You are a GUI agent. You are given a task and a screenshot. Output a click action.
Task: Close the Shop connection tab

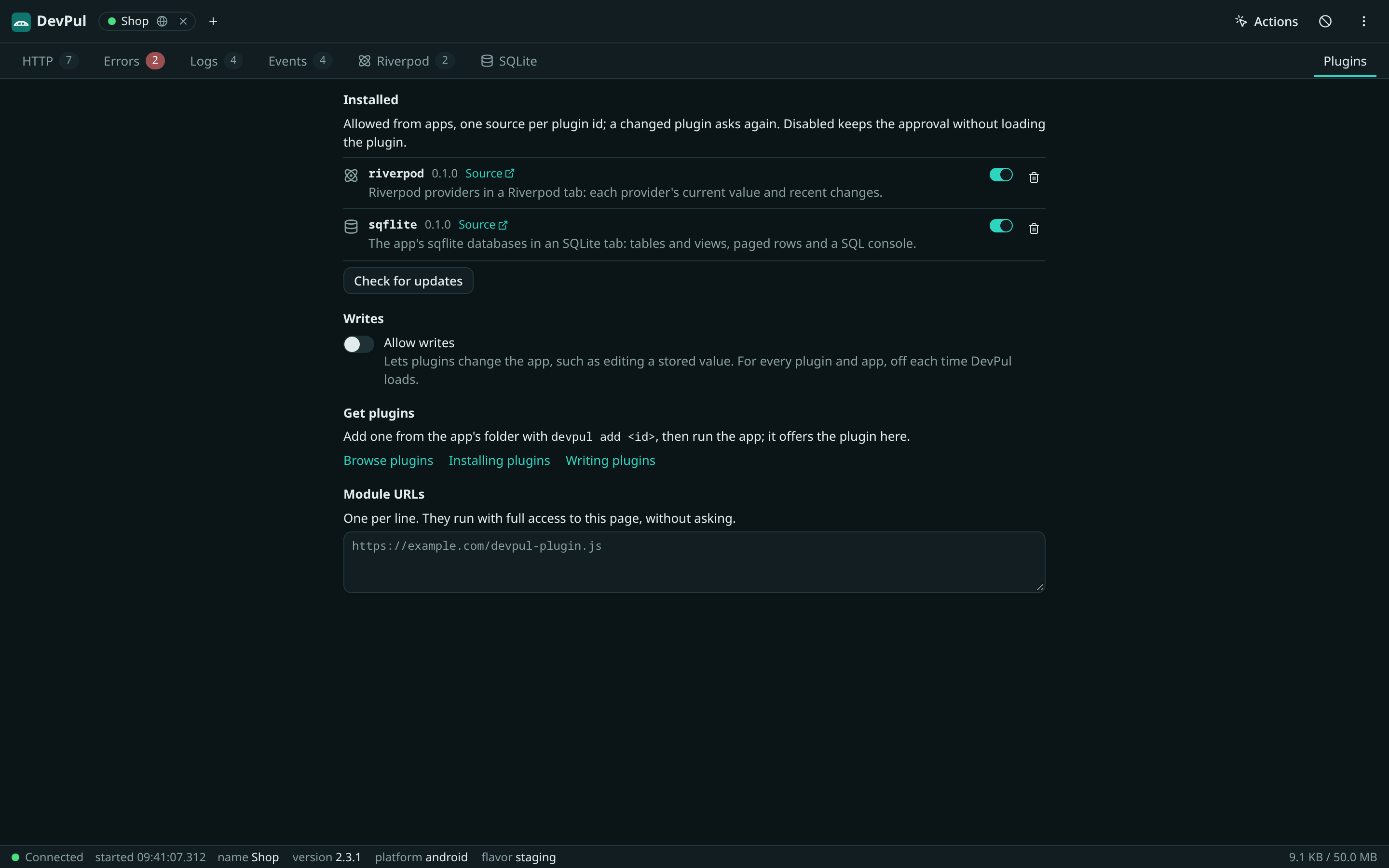(x=183, y=21)
